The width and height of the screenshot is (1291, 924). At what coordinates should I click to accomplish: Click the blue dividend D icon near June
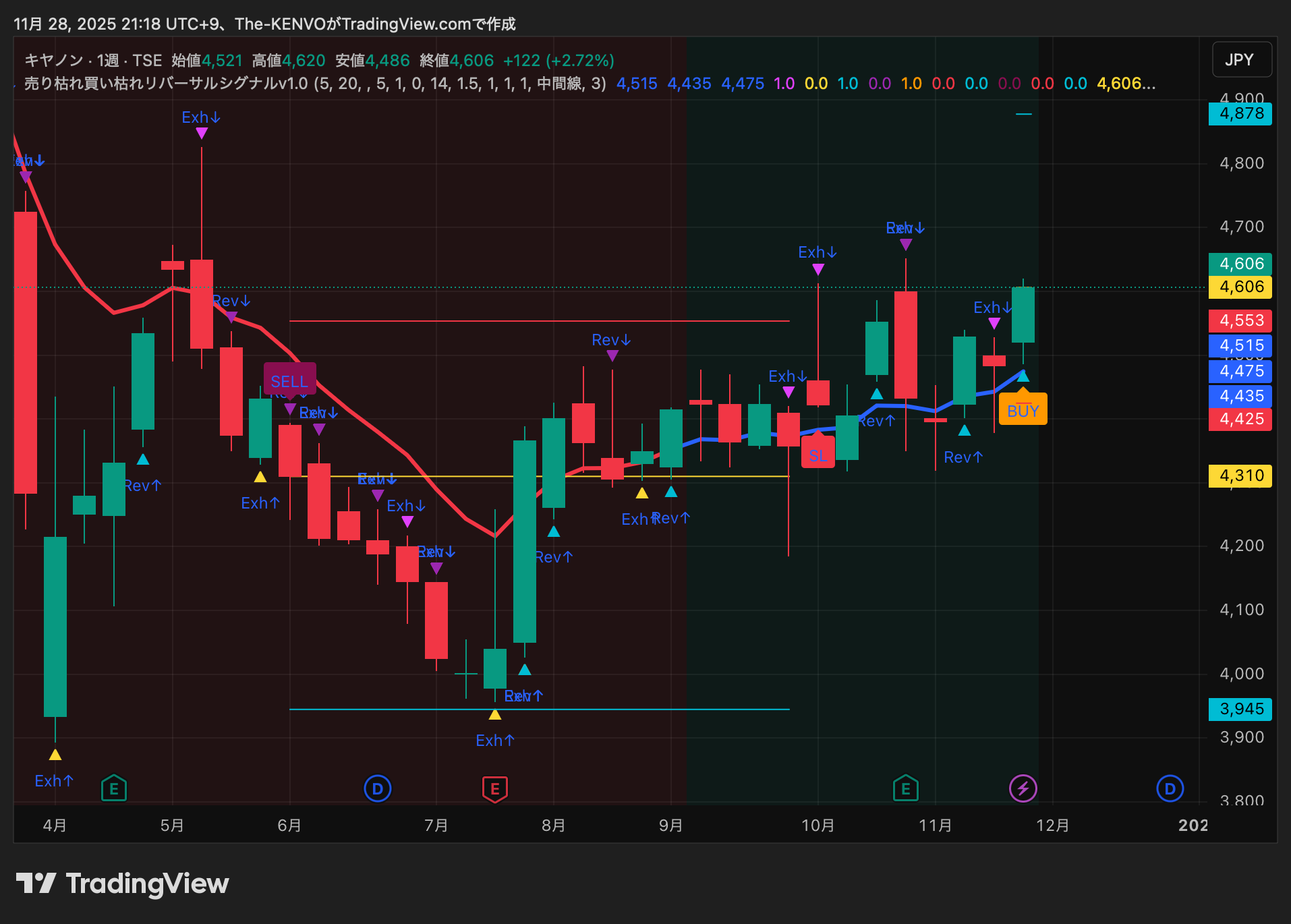[x=378, y=788]
